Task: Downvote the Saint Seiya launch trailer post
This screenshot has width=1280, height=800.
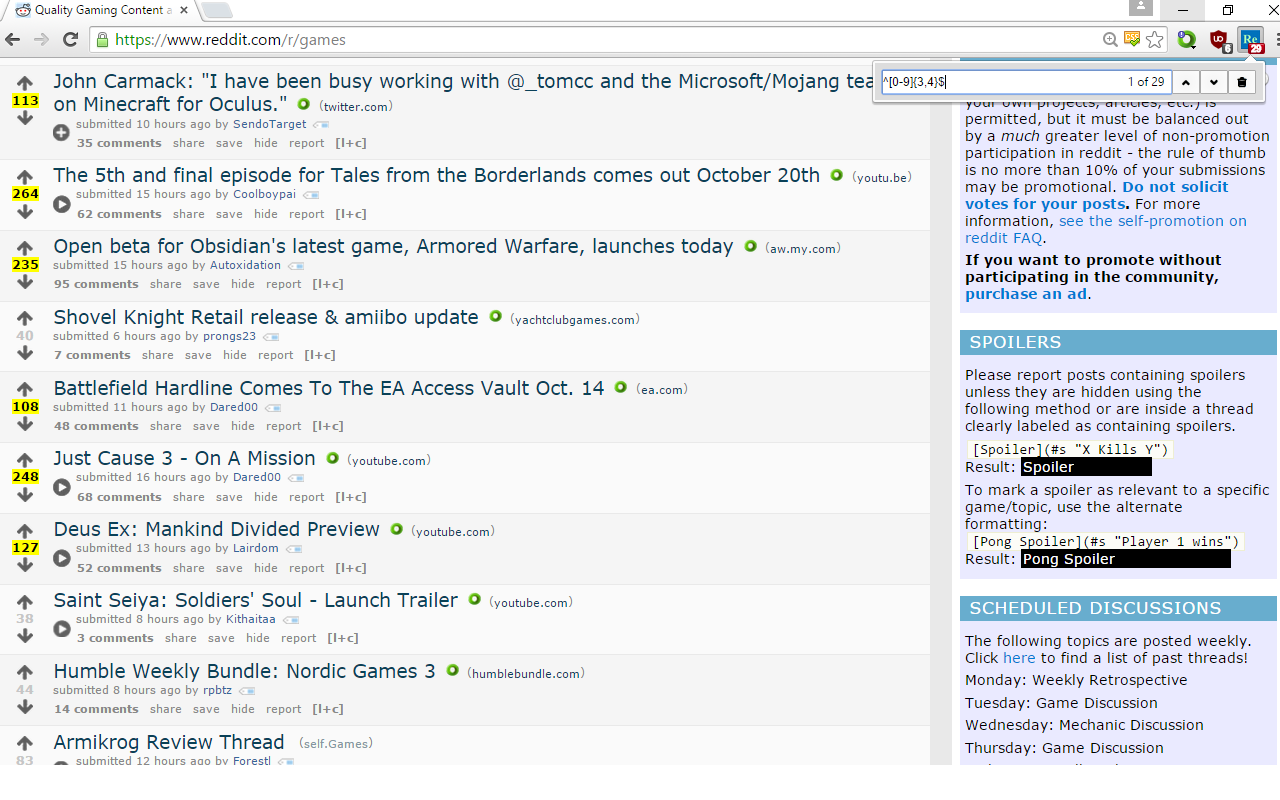Action: click(x=25, y=635)
